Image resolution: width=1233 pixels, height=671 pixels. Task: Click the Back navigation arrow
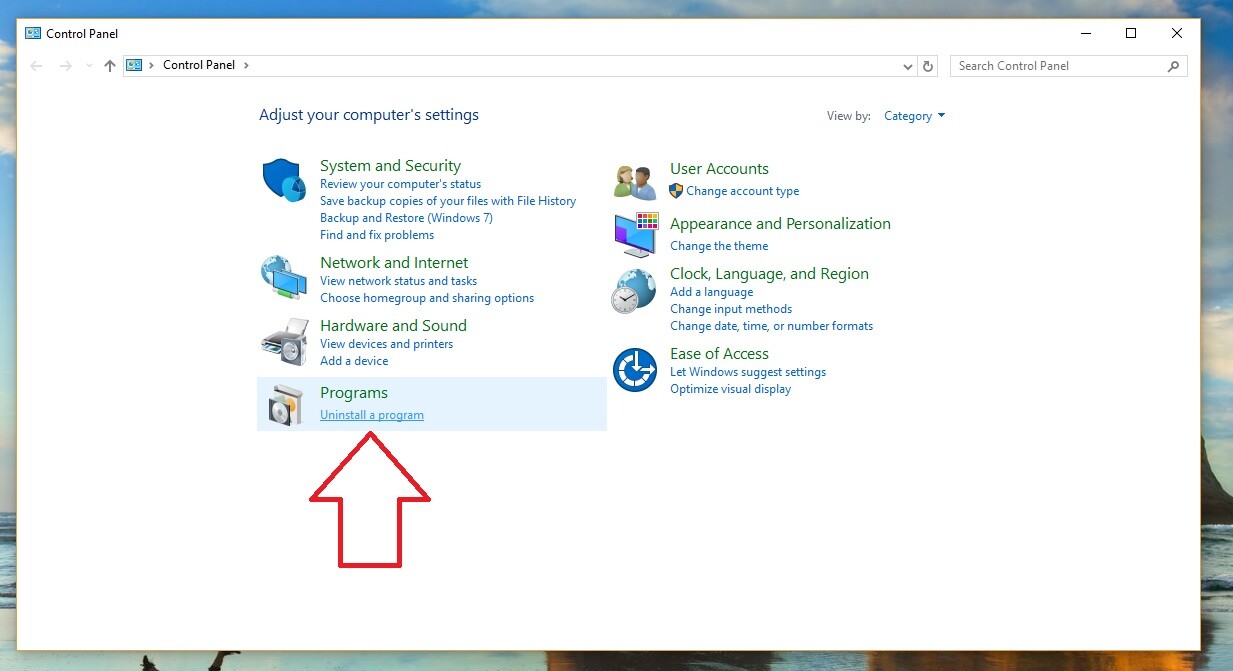pyautogui.click(x=37, y=66)
